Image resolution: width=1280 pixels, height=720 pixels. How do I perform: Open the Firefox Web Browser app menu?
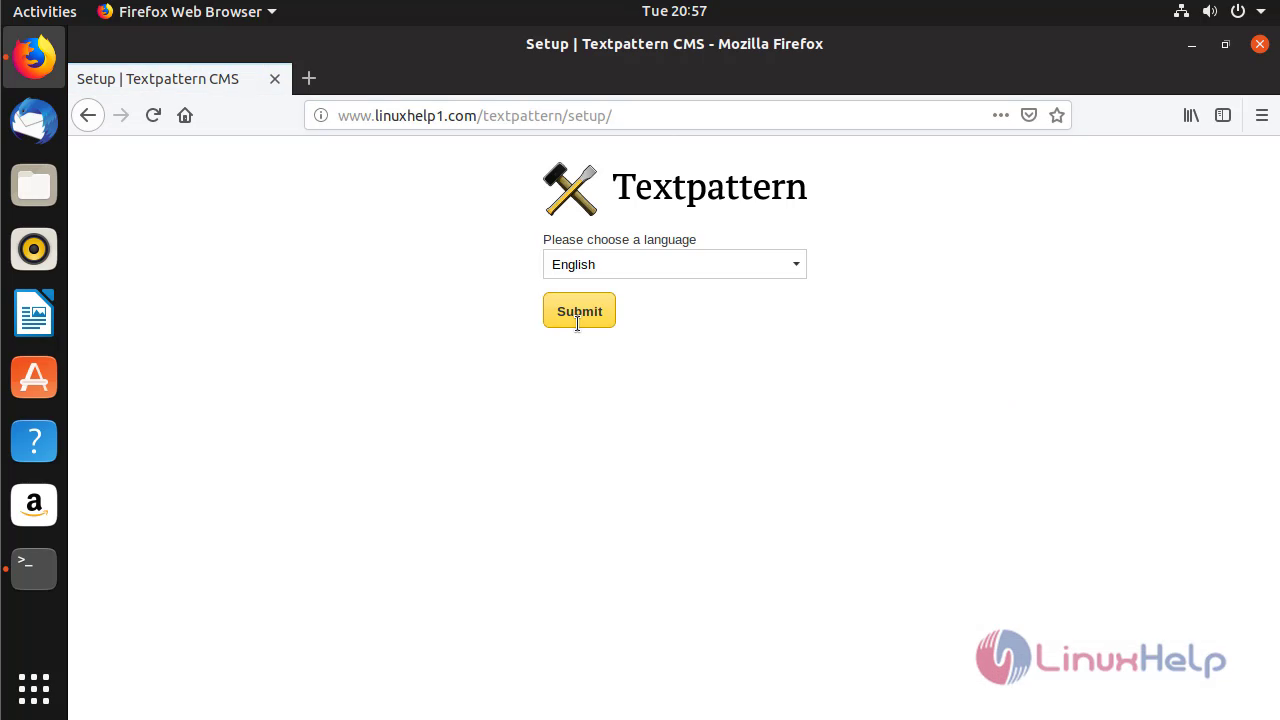[x=187, y=11]
